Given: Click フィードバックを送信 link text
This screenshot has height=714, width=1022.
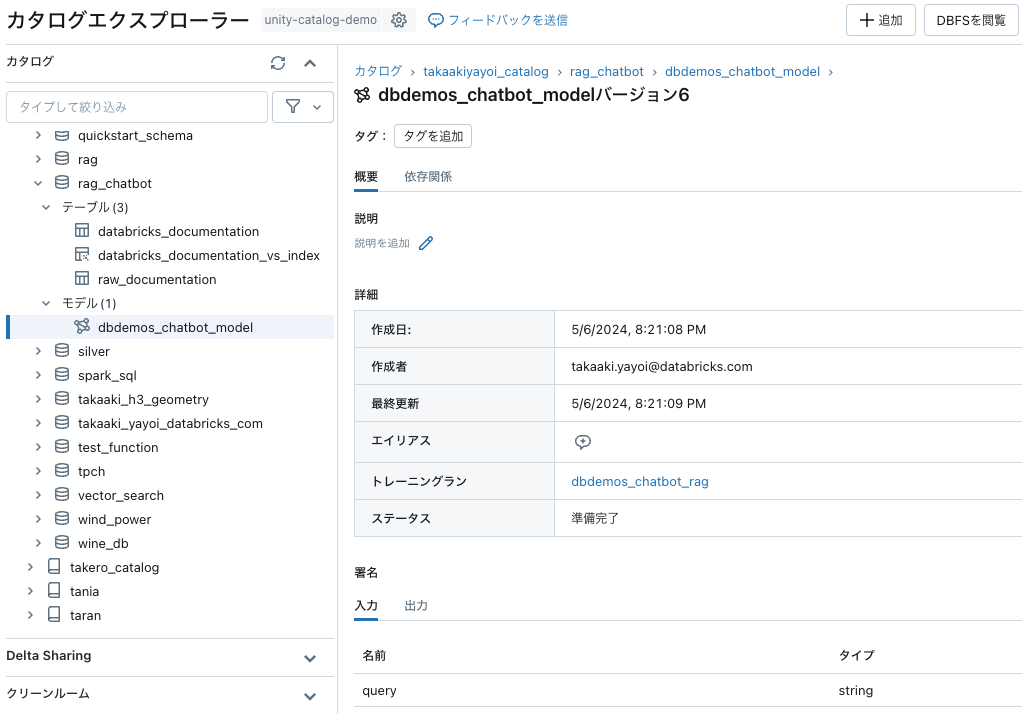Looking at the screenshot, I should point(508,20).
